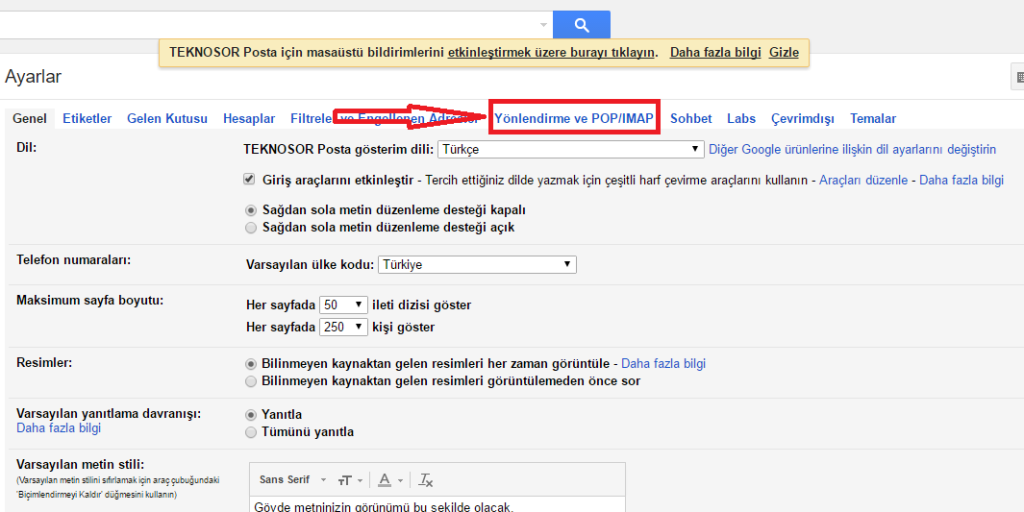Open the 250 kişi göster dropdown
This screenshot has height=512, width=1024.
[344, 327]
